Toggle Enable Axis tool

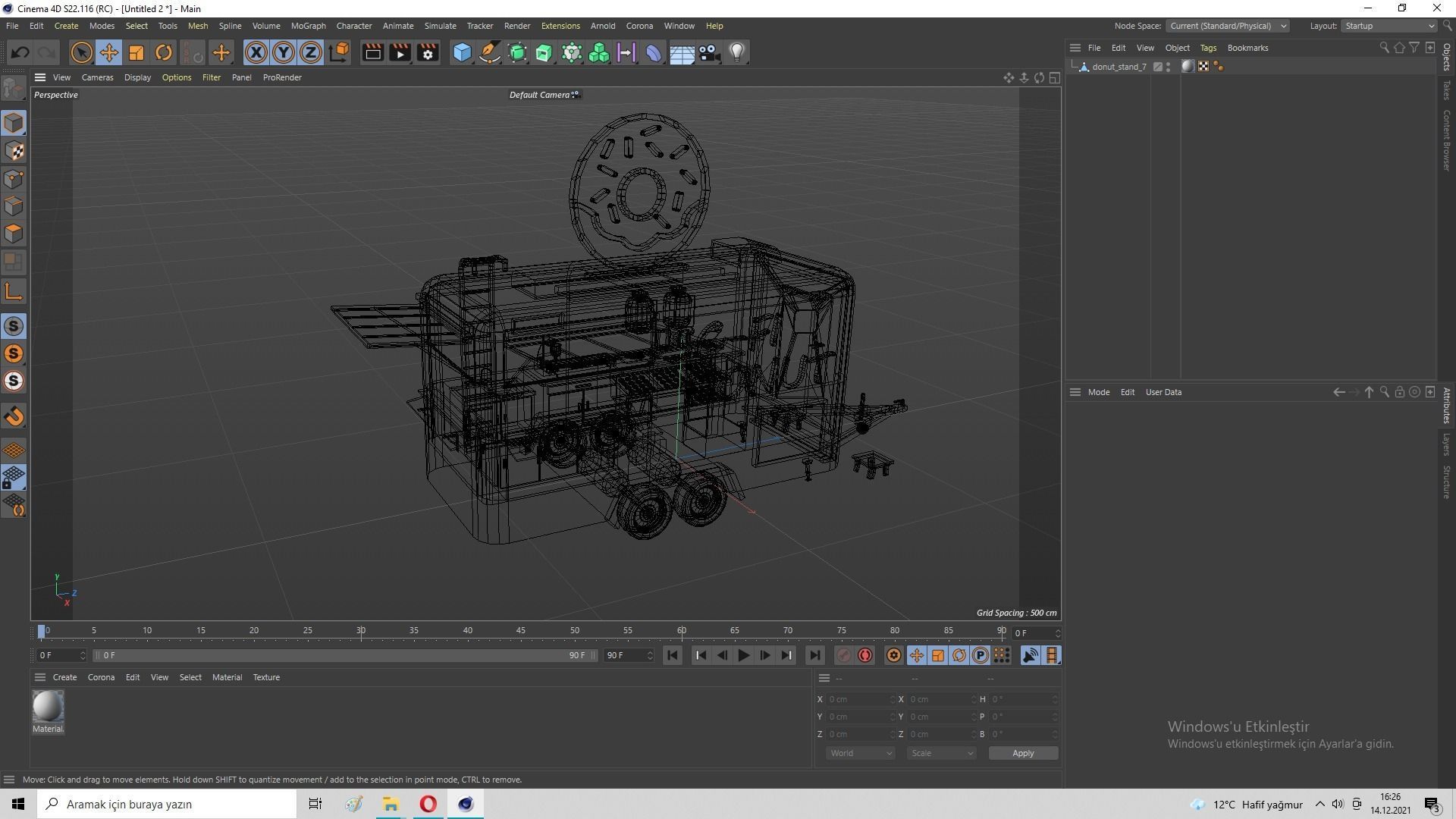click(x=14, y=291)
